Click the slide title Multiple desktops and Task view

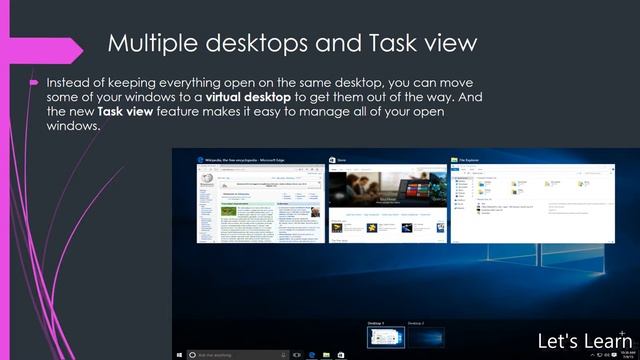pyautogui.click(x=292, y=43)
